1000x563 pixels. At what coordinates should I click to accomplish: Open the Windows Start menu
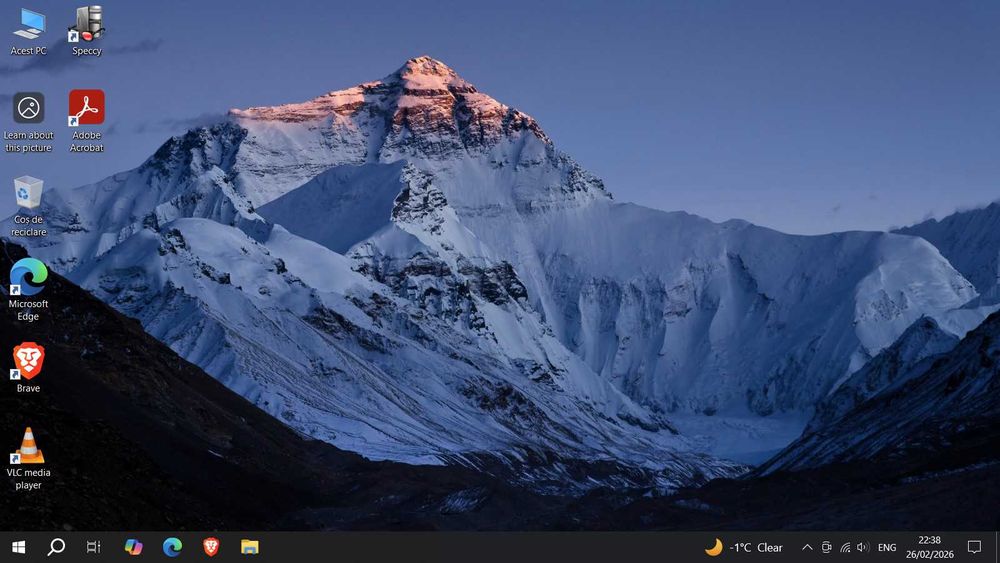(18, 547)
